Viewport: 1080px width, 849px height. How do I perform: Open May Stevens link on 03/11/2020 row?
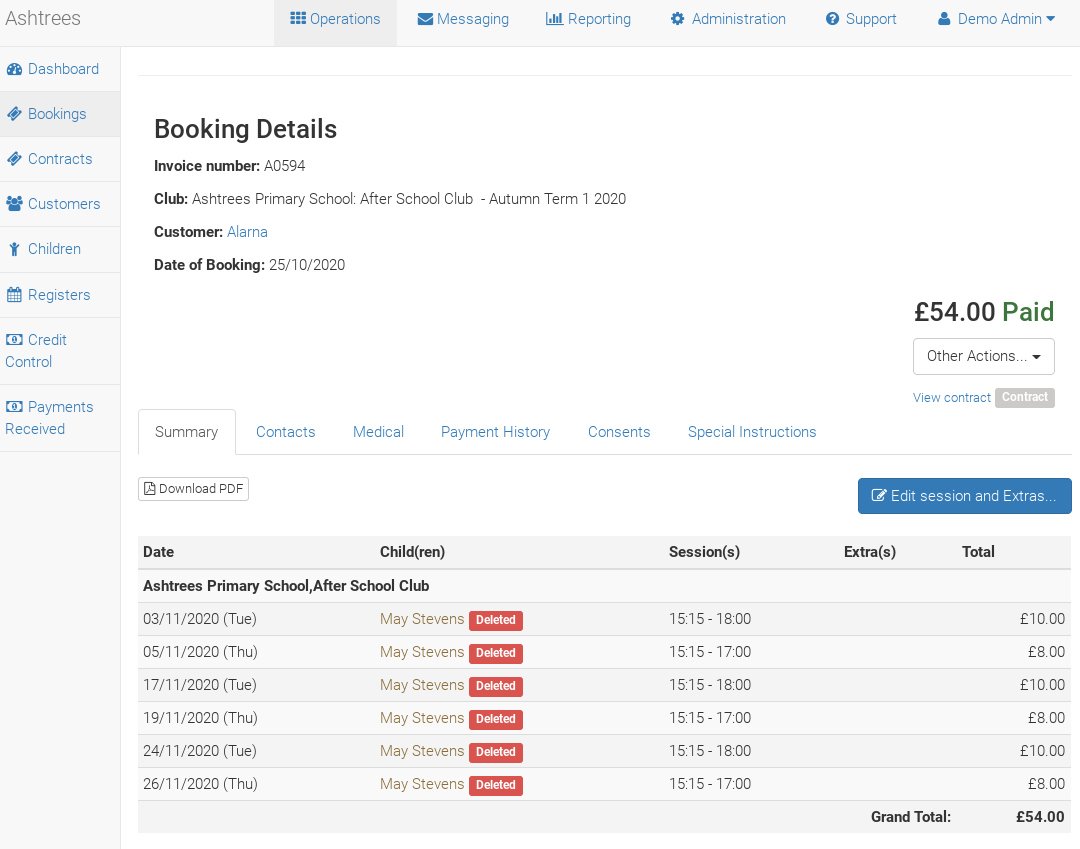[x=422, y=619]
